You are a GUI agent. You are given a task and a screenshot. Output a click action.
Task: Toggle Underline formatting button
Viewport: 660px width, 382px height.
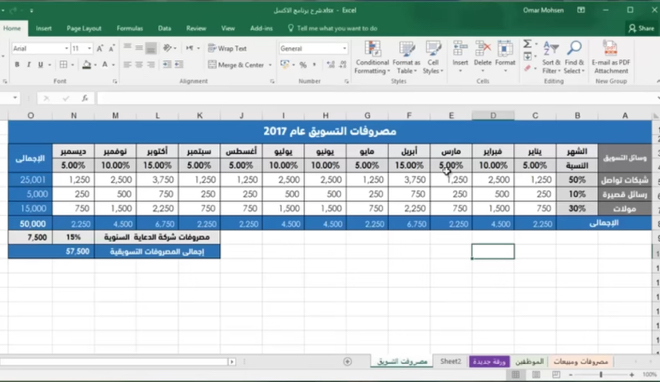[40, 65]
